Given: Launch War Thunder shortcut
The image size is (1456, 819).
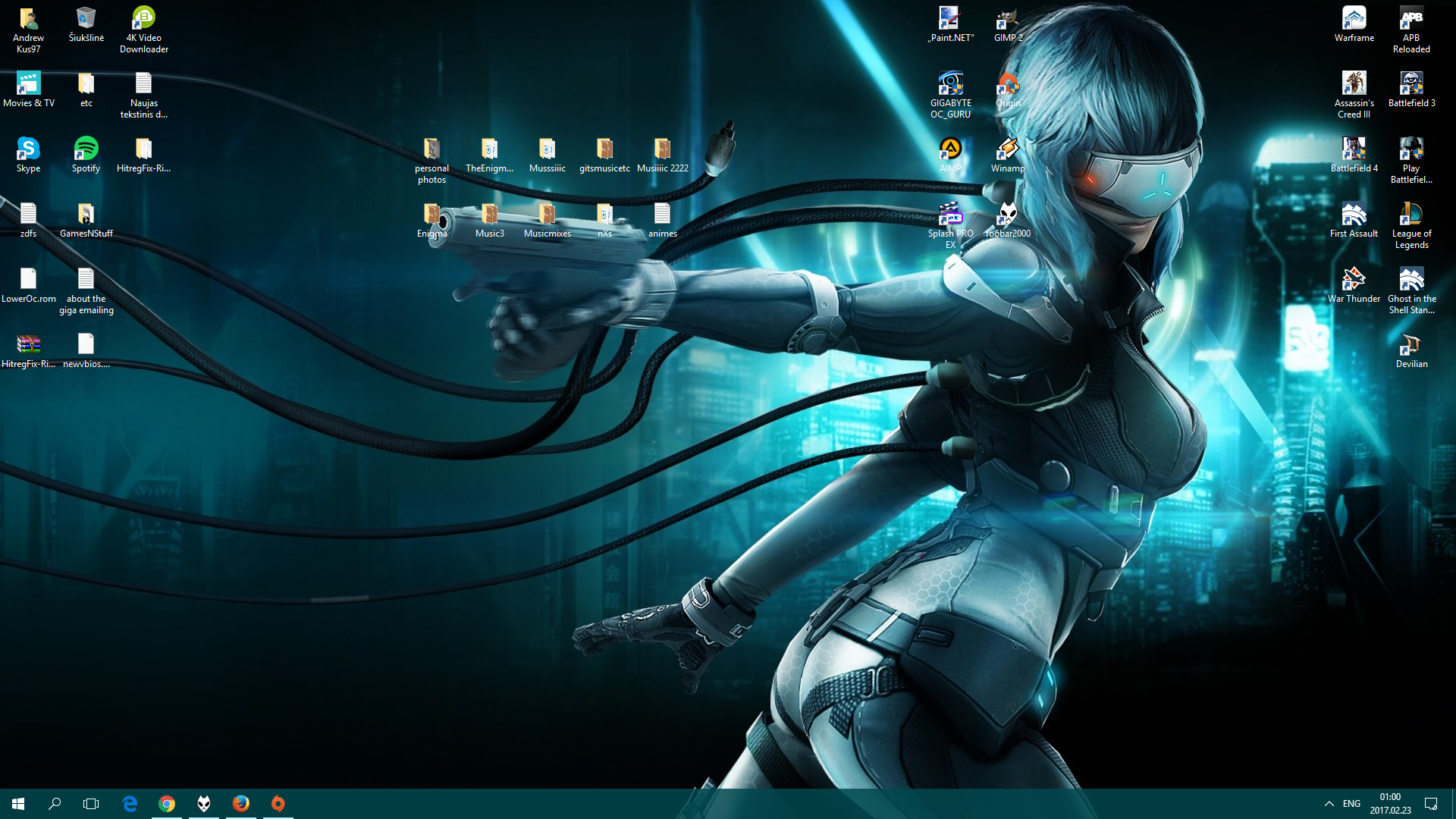Looking at the screenshot, I should coord(1354,286).
